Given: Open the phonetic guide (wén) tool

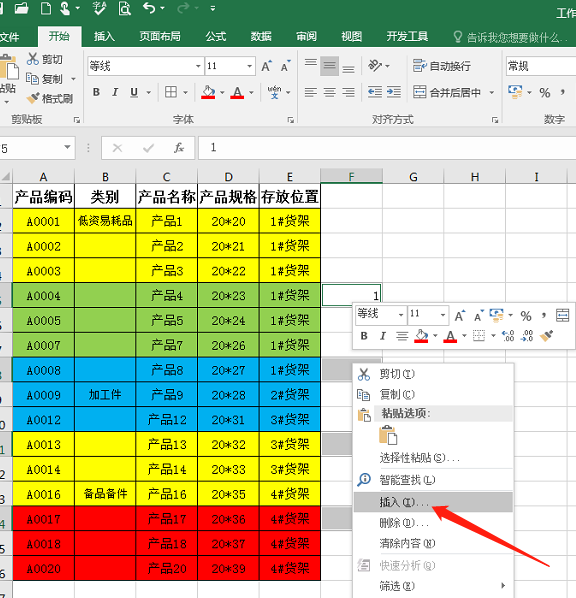Looking at the screenshot, I should click(x=274, y=92).
